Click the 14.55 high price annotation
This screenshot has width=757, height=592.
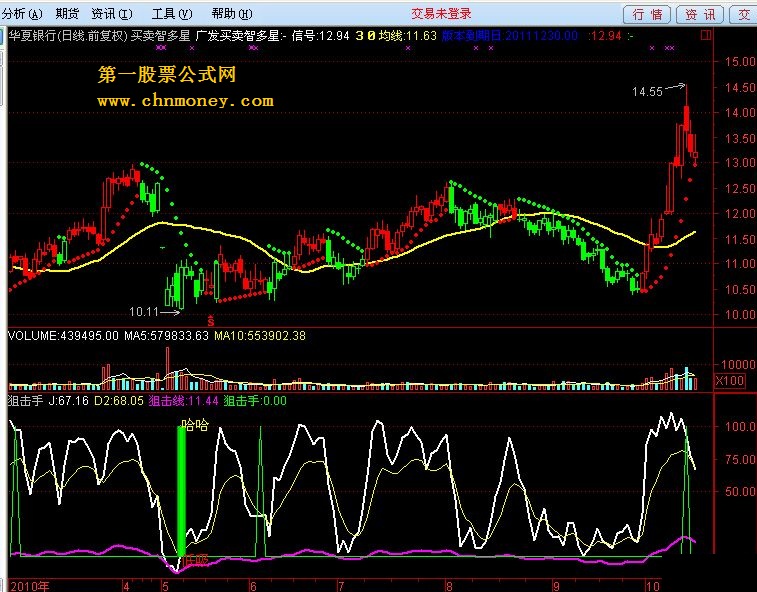tap(647, 91)
